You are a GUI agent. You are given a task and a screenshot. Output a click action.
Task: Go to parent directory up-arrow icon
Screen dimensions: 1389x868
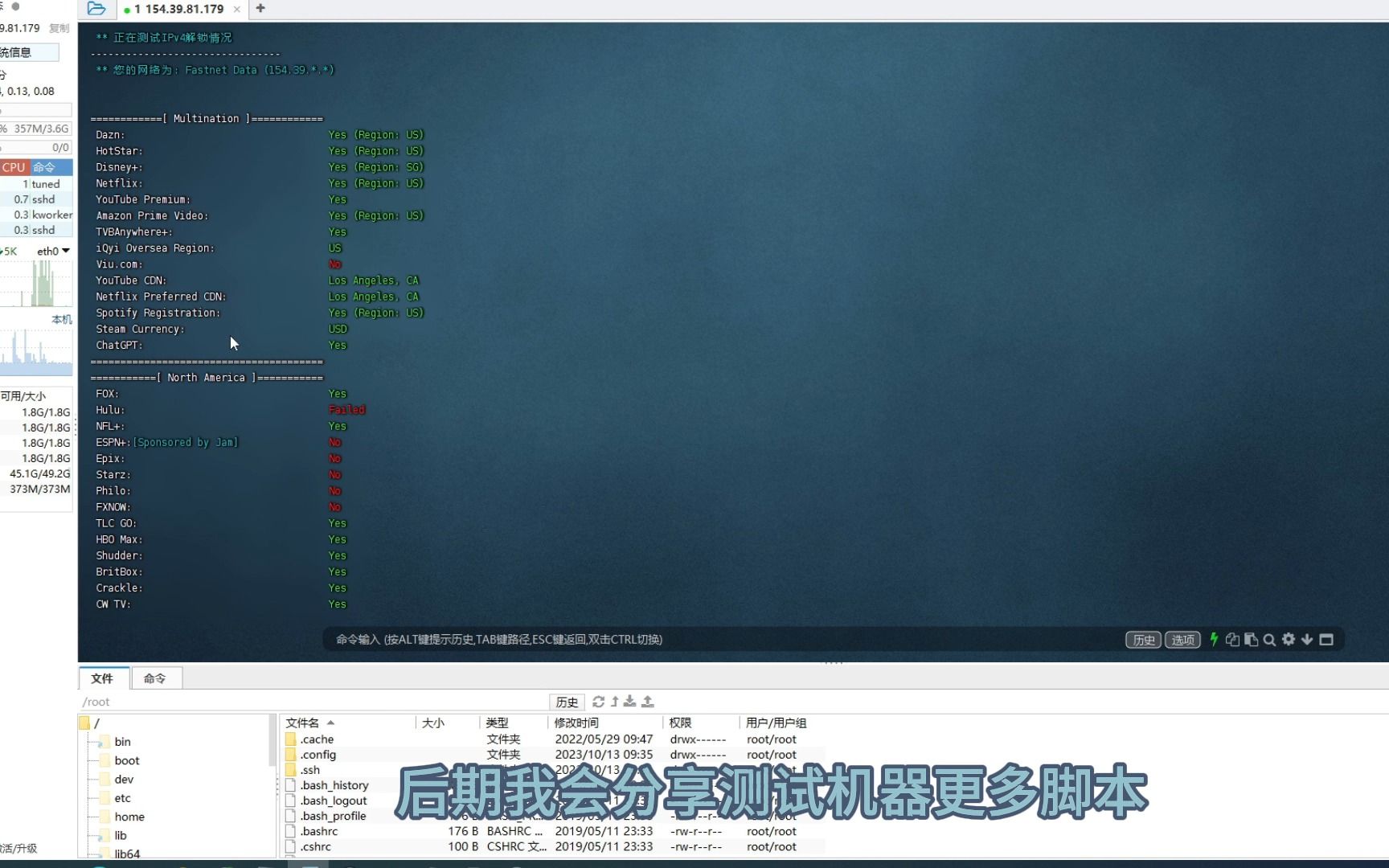[615, 702]
